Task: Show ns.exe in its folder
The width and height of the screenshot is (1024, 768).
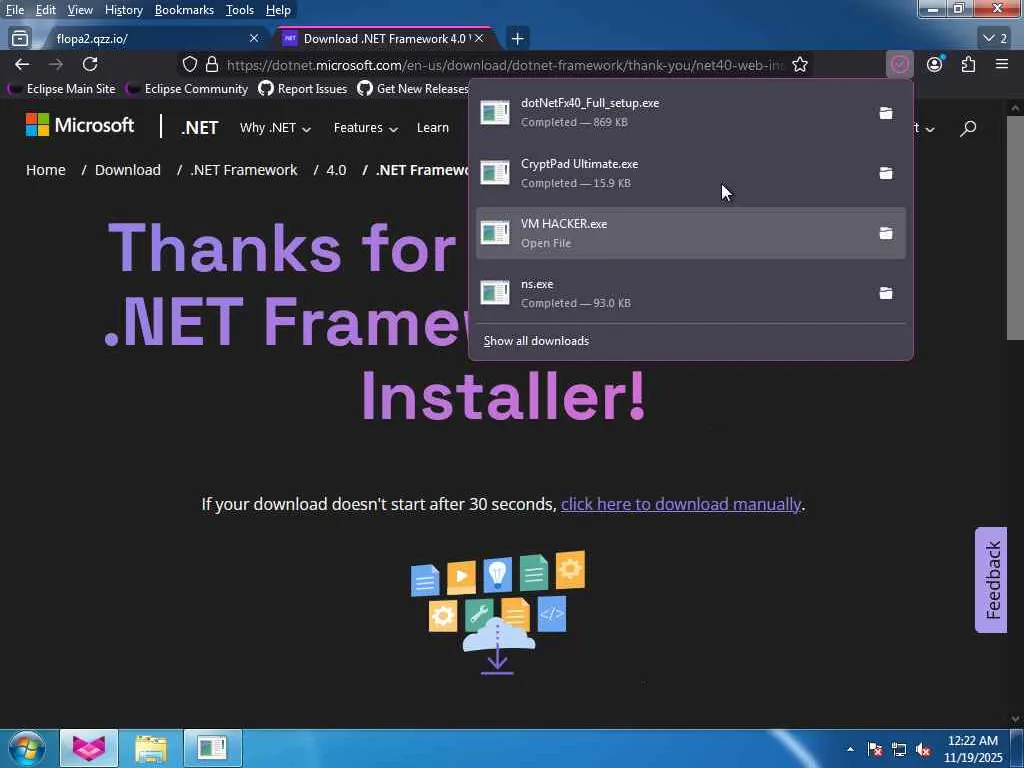Action: (x=886, y=293)
